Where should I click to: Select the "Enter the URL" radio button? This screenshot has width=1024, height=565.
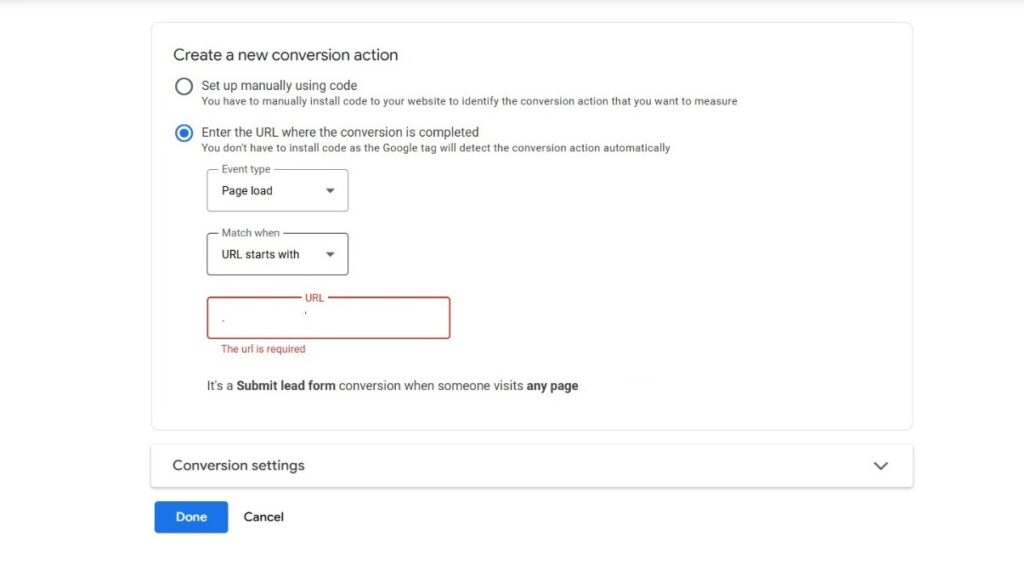[x=184, y=133]
